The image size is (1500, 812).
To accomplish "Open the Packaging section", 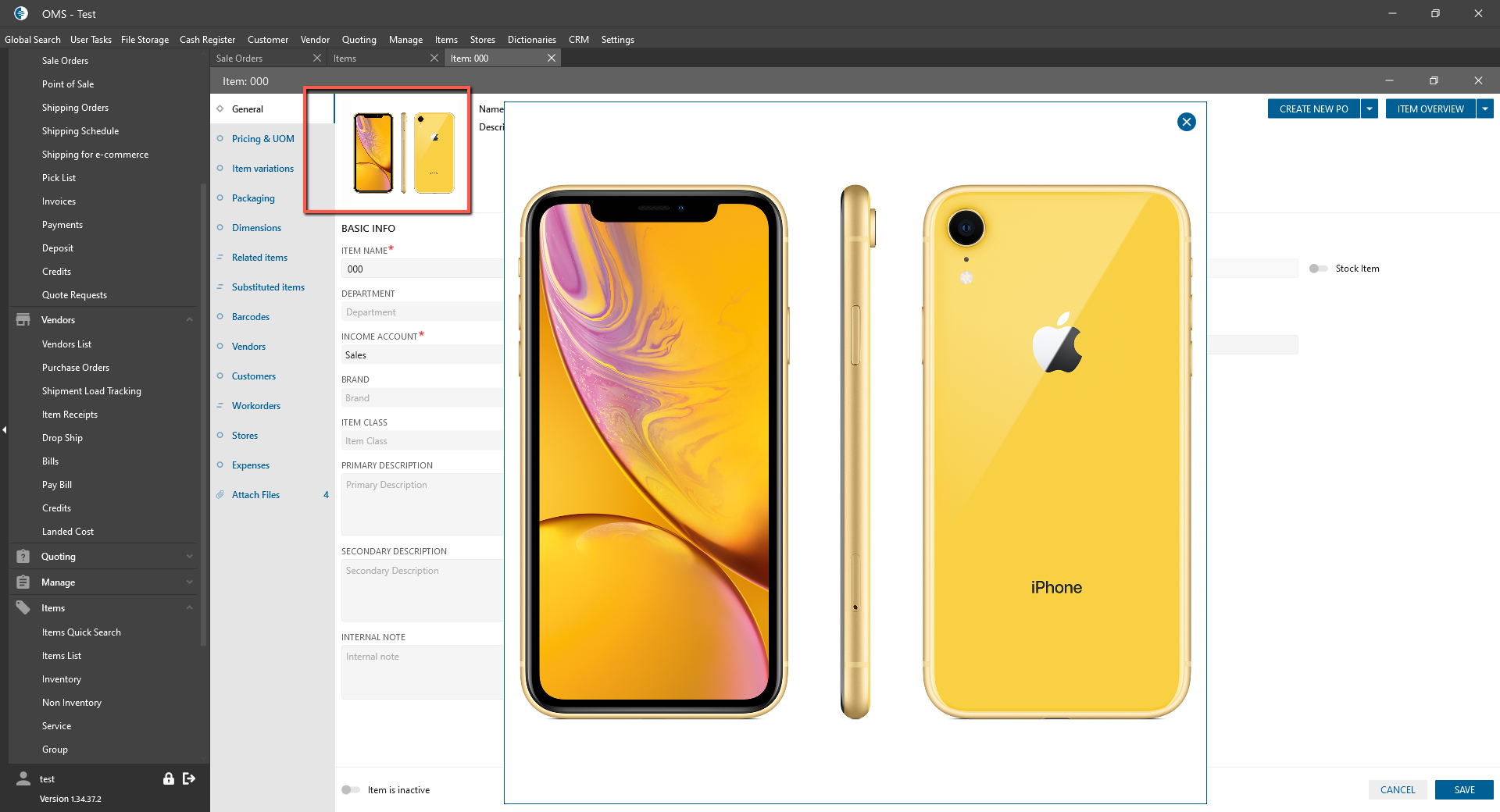I will pos(253,198).
